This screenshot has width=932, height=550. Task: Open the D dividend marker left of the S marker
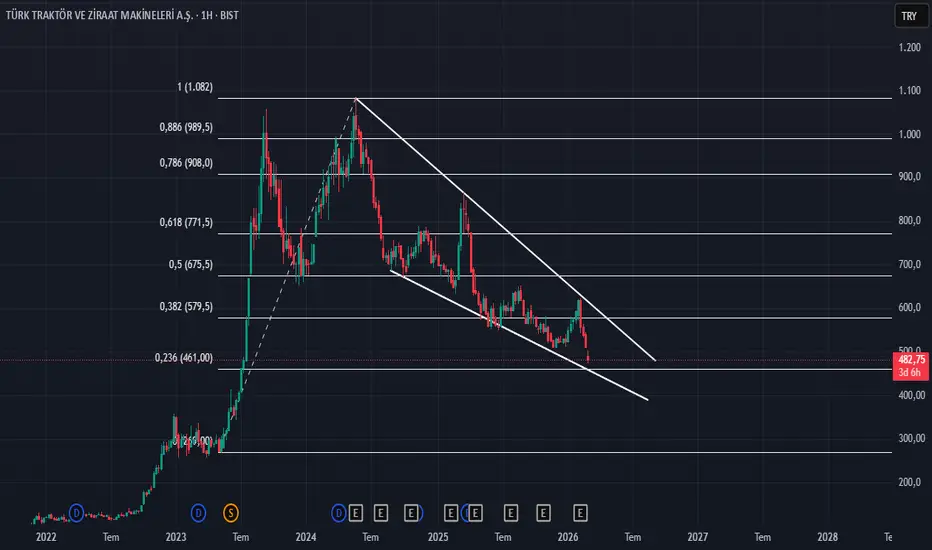tap(199, 513)
